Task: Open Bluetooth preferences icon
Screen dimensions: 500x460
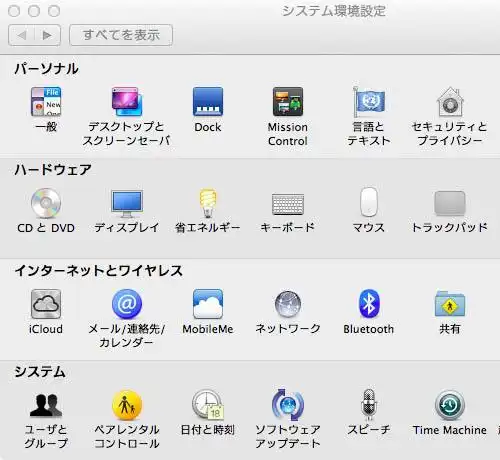Action: pyautogui.click(x=369, y=303)
